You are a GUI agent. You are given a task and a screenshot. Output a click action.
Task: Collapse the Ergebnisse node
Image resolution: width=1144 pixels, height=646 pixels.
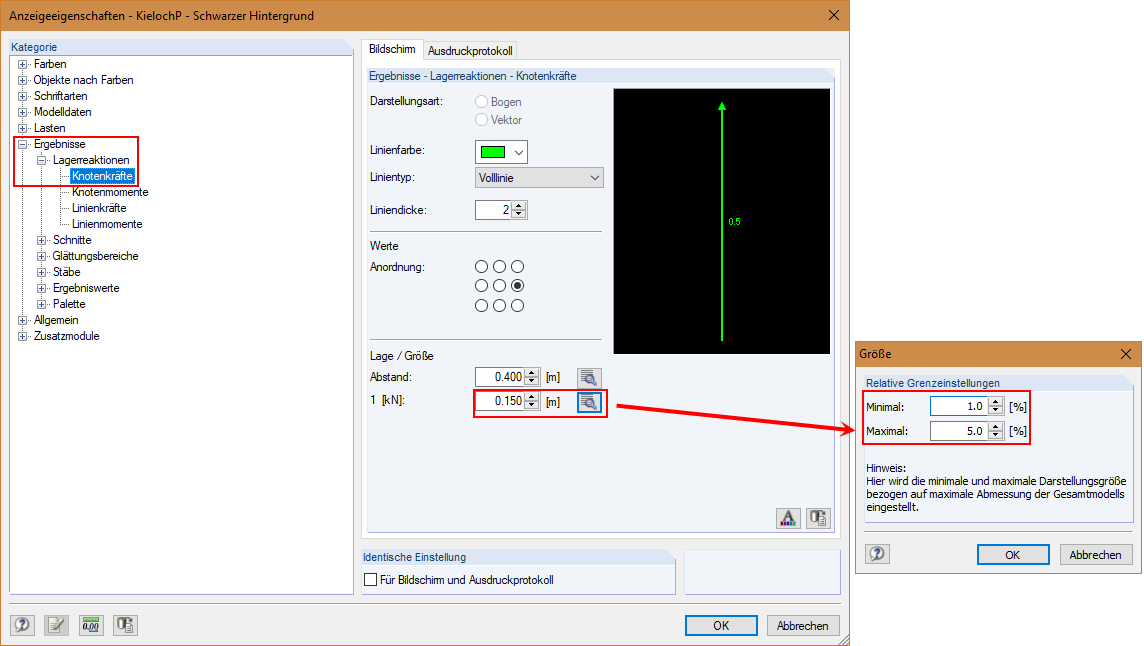[x=23, y=145]
